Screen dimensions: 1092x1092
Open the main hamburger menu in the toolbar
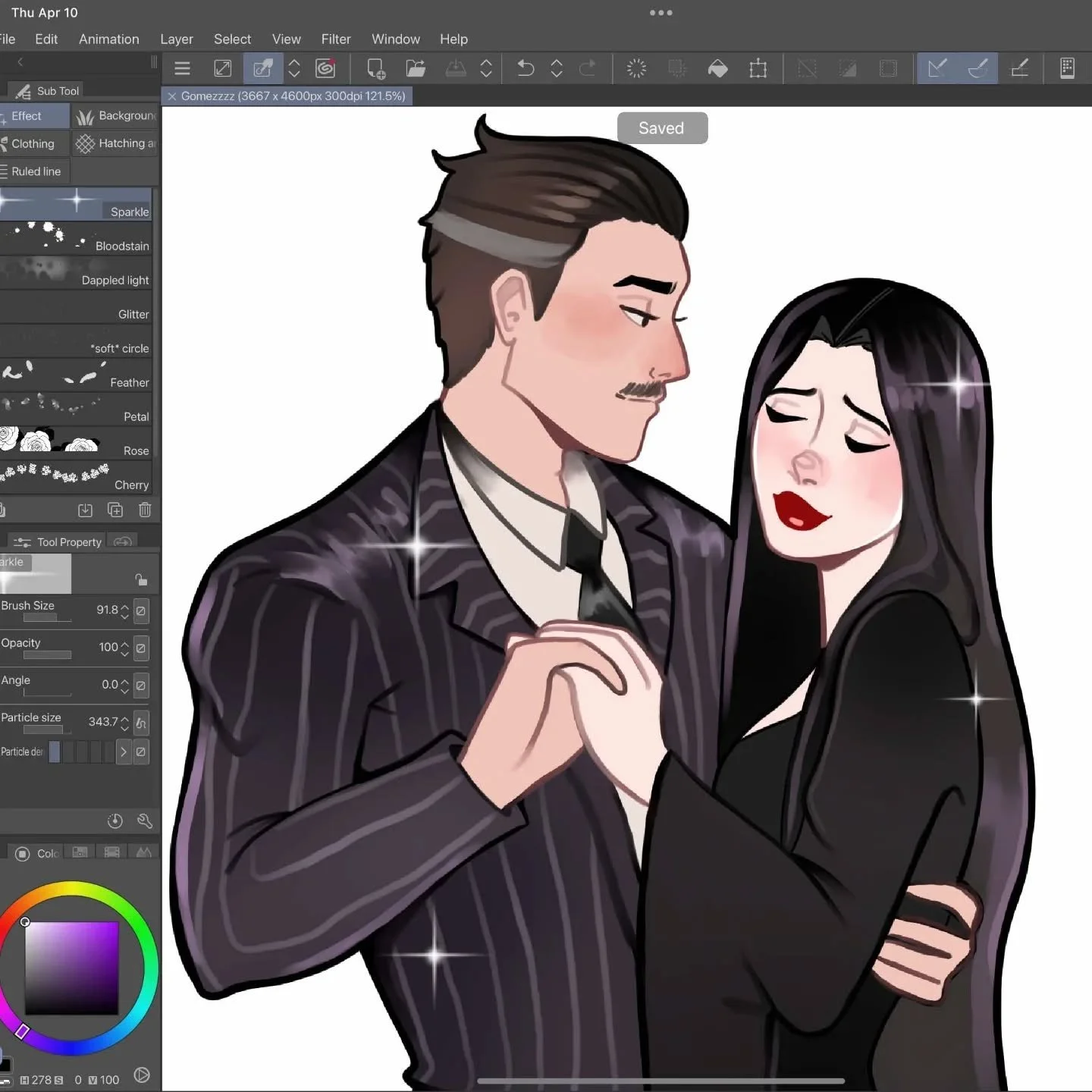[x=182, y=68]
